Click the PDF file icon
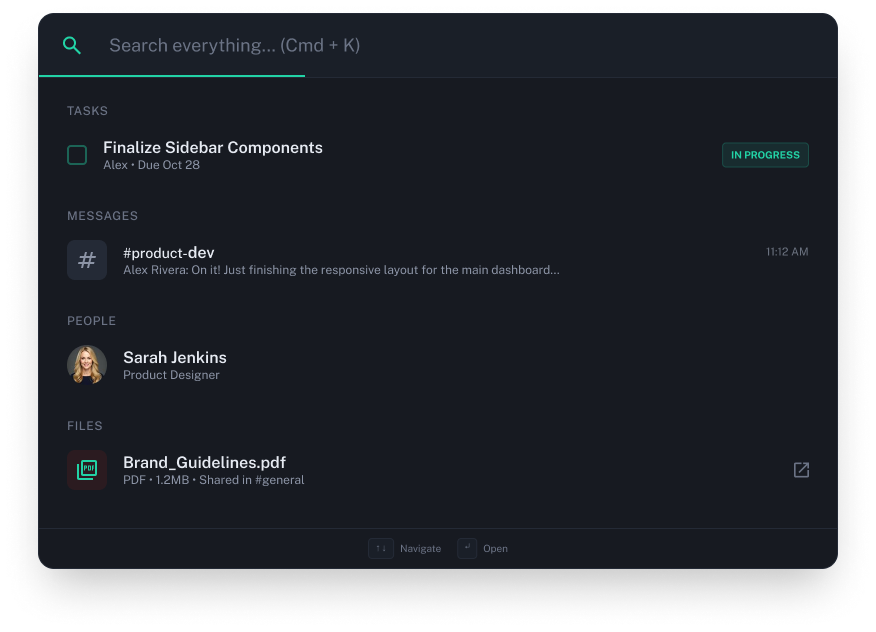The width and height of the screenshot is (876, 632). tap(87, 470)
